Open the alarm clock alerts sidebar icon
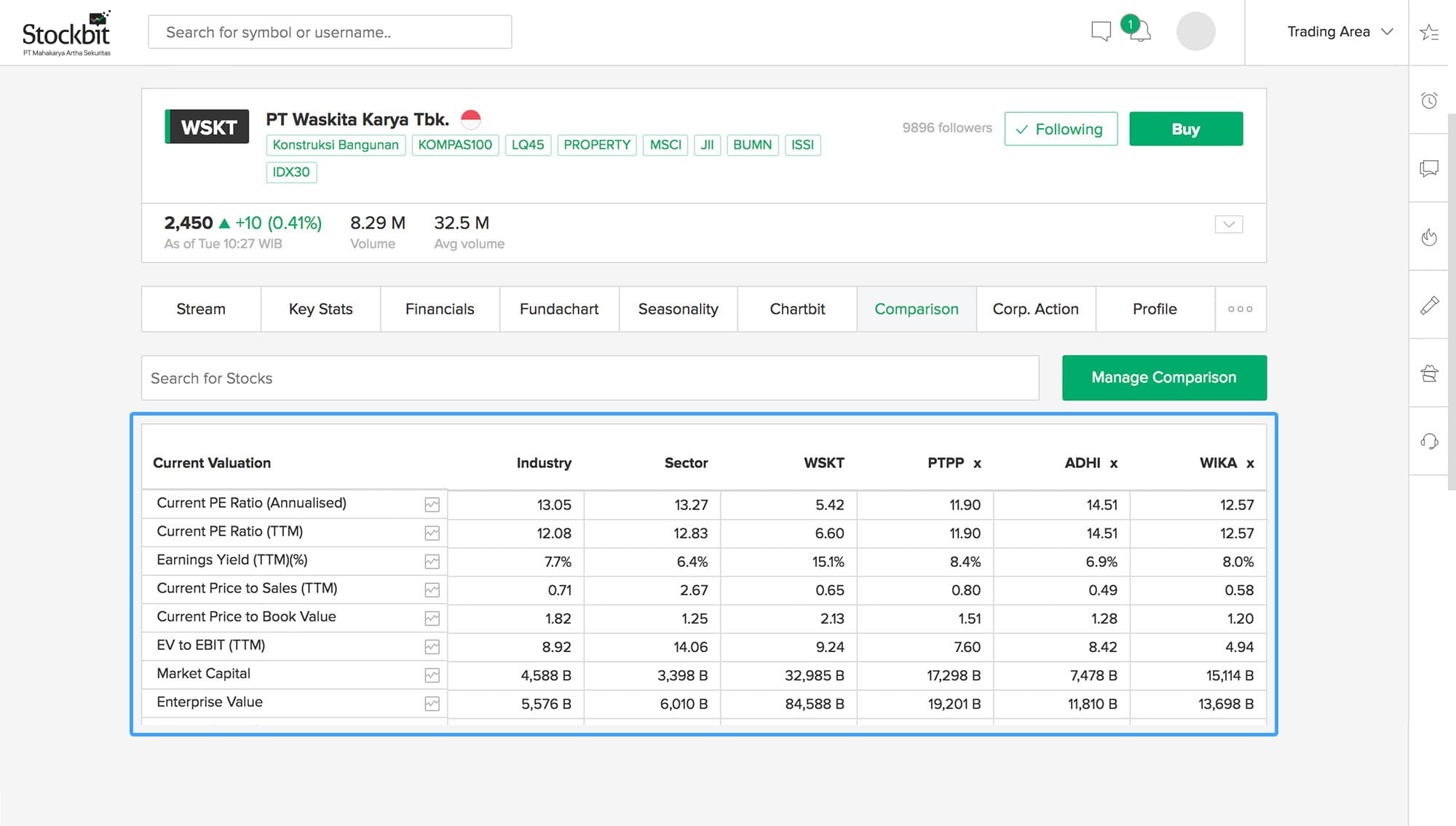Image resolution: width=1456 pixels, height=826 pixels. pyautogui.click(x=1429, y=100)
